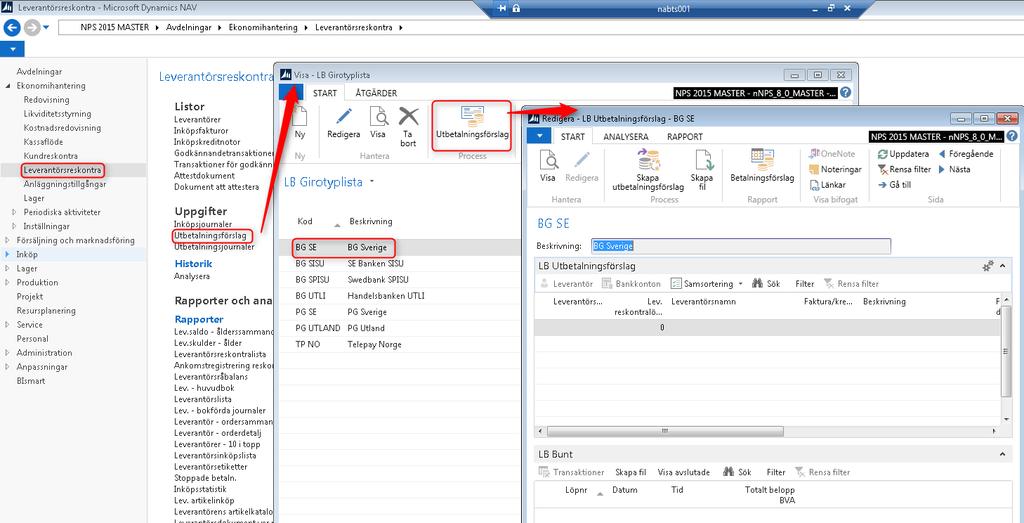The image size is (1024, 523).
Task: Collapse Ekonomihantering tree node
Action: pos(8,86)
